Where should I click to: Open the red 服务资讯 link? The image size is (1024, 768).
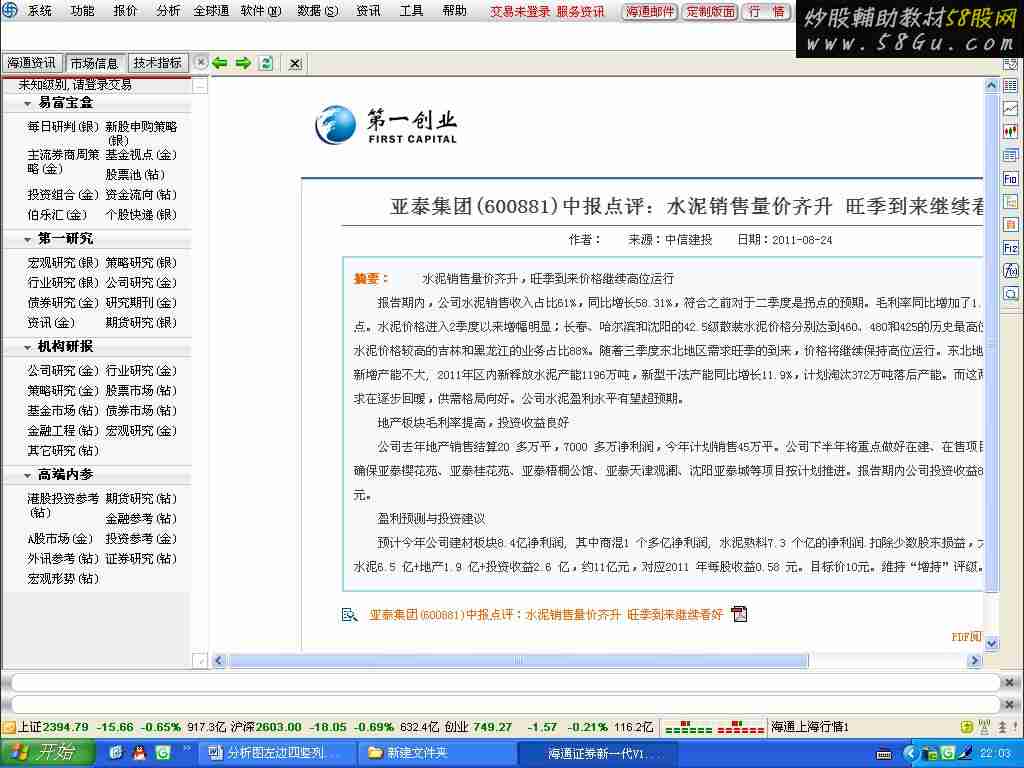tap(581, 11)
